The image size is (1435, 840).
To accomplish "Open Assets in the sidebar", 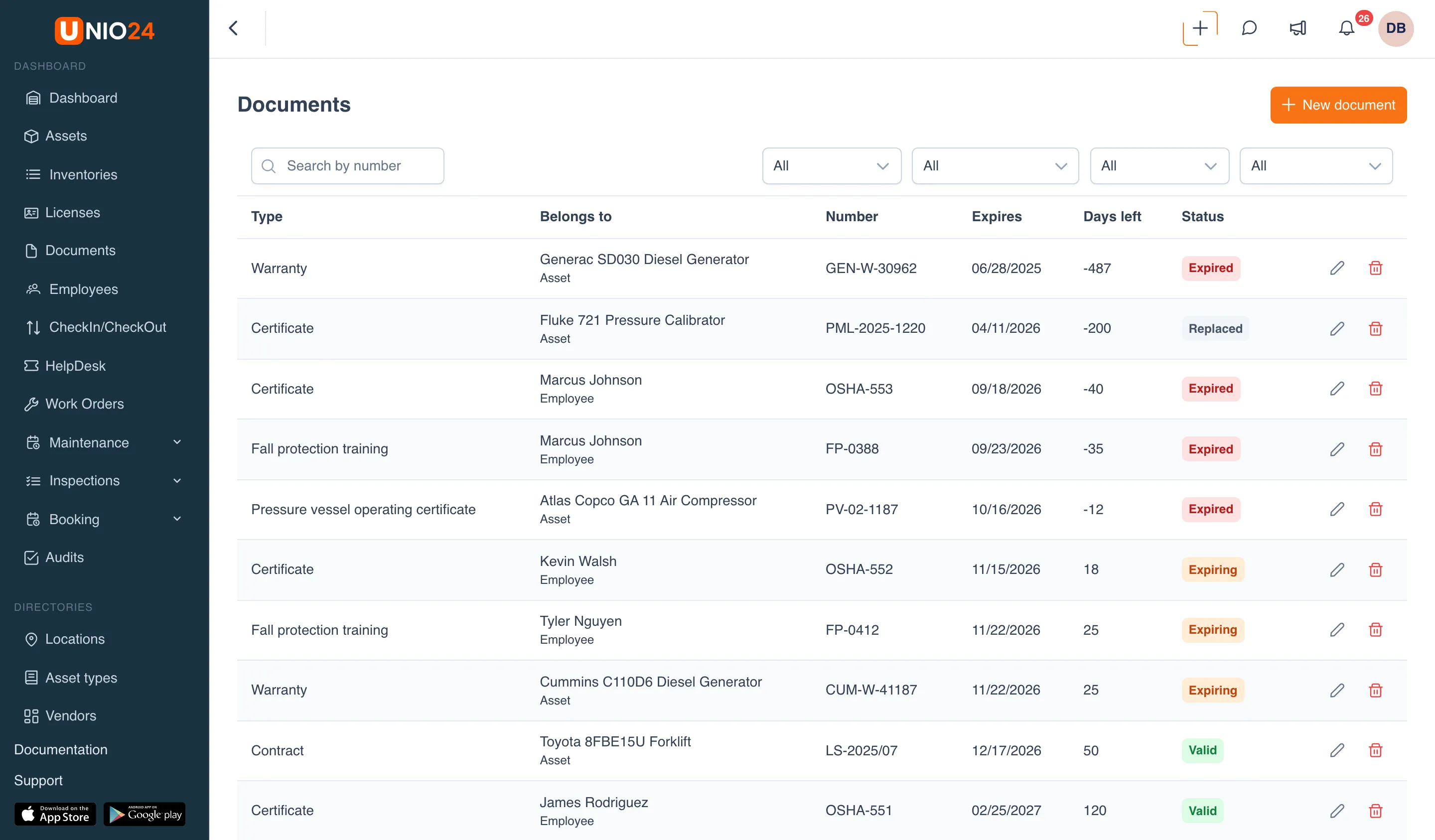I will (x=56, y=136).
